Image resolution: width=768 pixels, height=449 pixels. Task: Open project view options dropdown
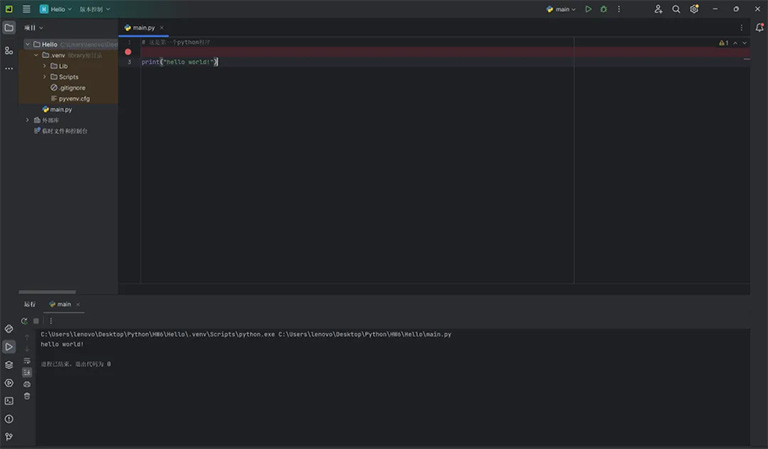[x=33, y=27]
